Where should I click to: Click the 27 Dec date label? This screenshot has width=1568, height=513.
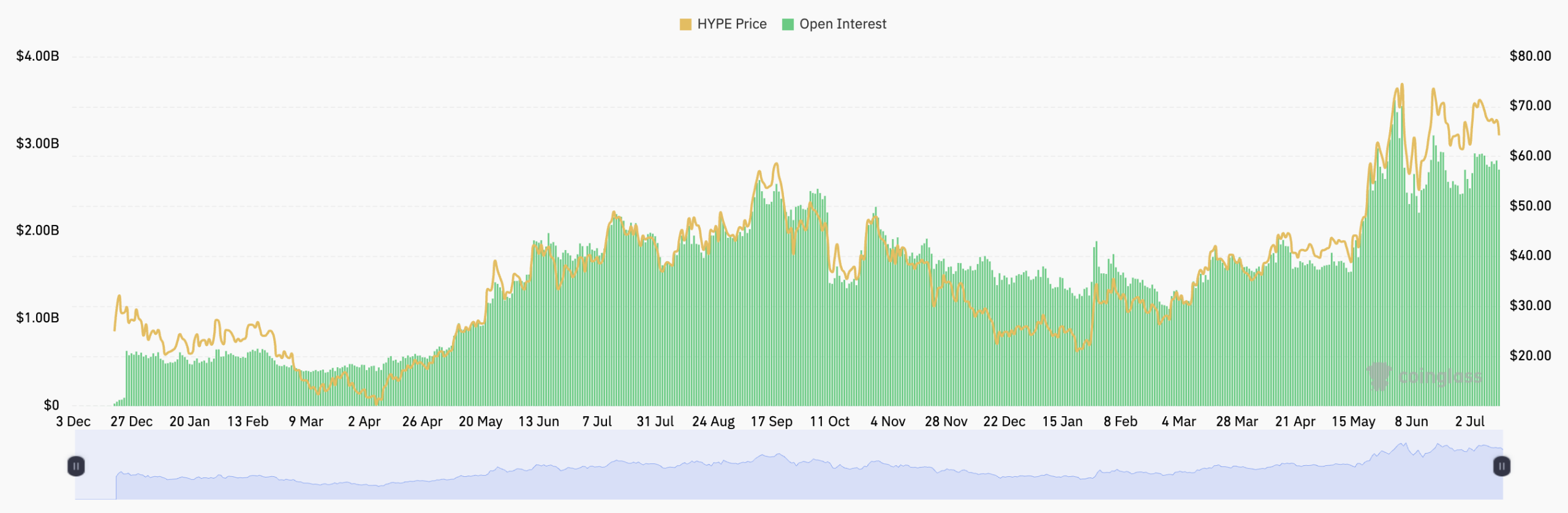(x=131, y=422)
